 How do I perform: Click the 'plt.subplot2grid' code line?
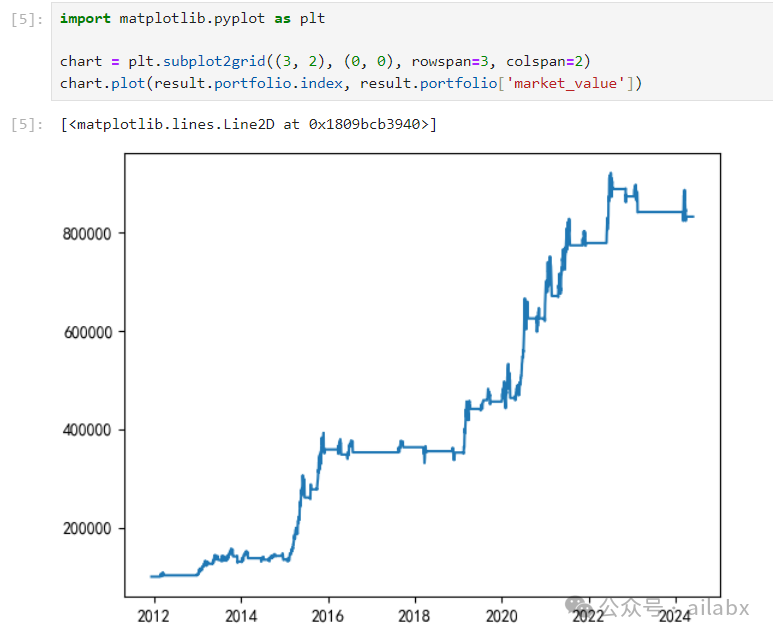click(x=325, y=62)
